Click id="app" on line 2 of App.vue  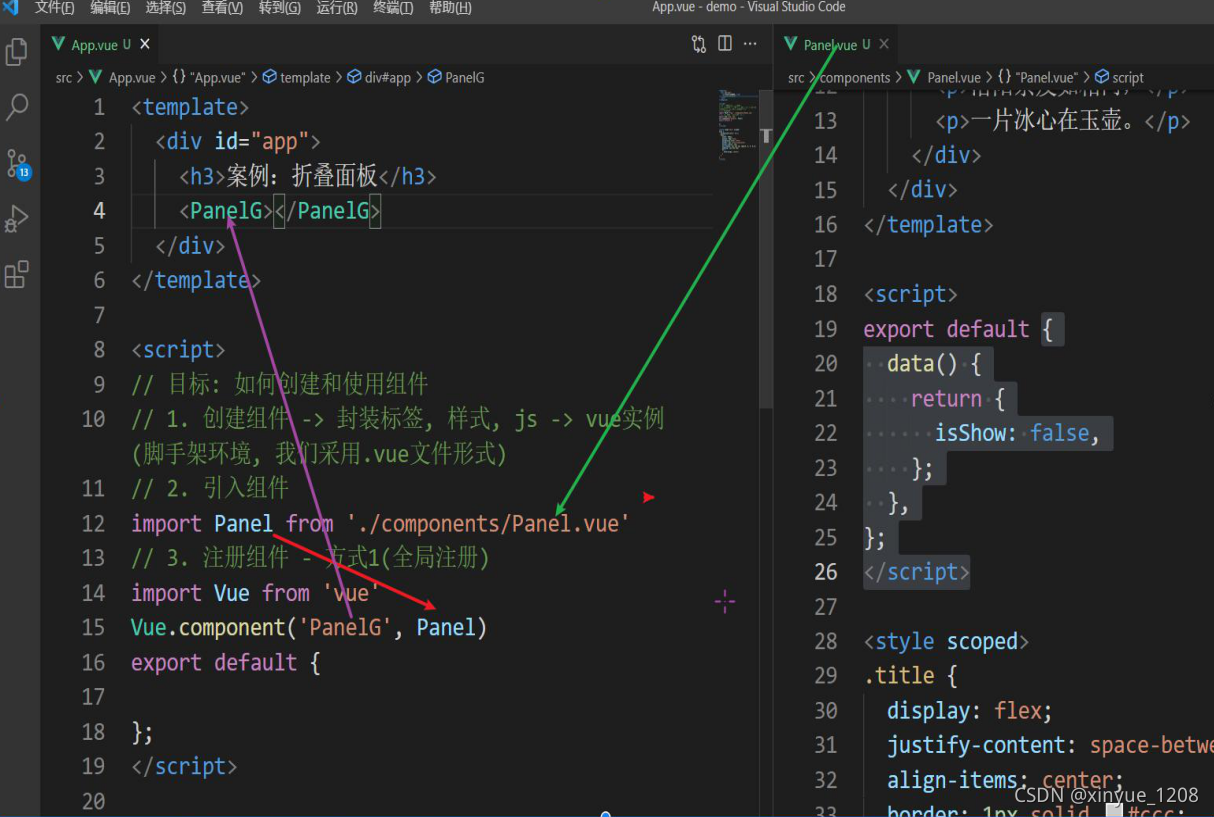262,142
